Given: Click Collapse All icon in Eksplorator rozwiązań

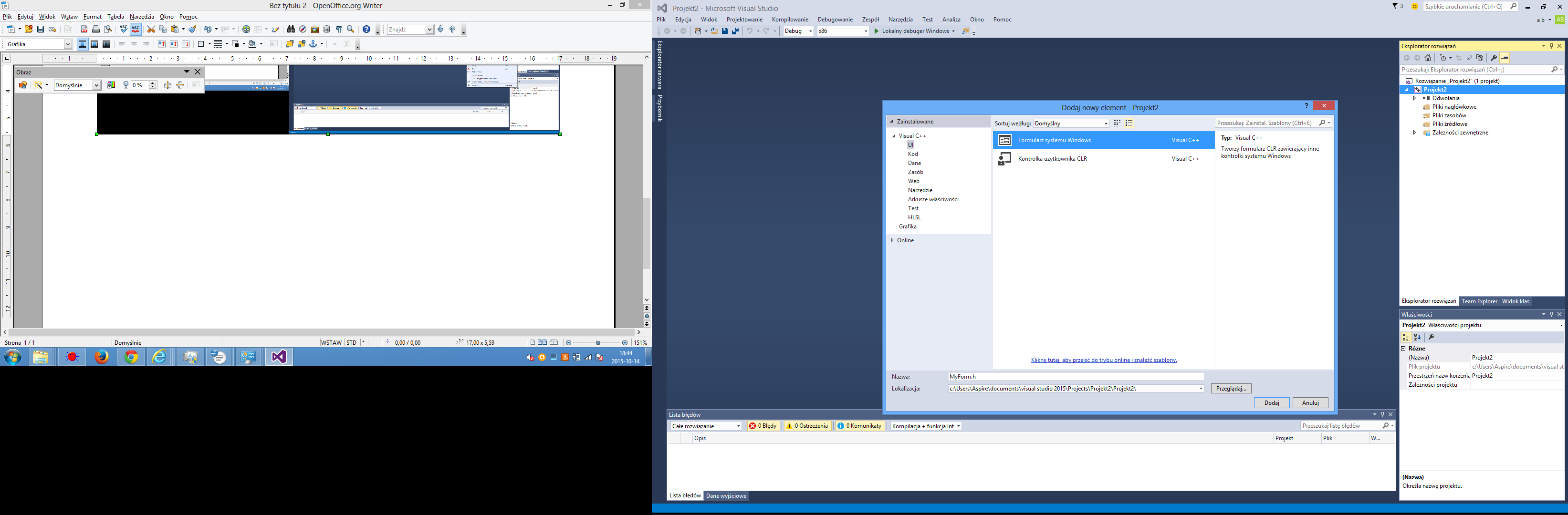Looking at the screenshot, I should click(1469, 58).
